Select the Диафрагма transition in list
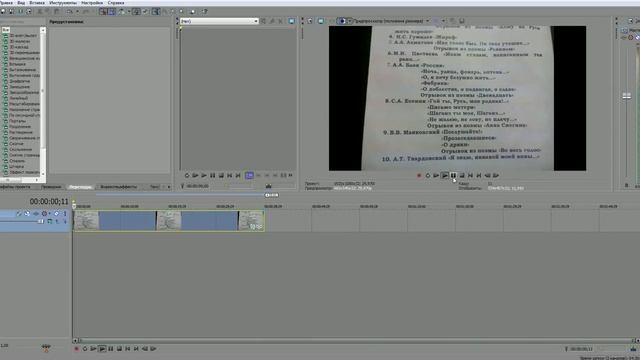 click(x=20, y=81)
